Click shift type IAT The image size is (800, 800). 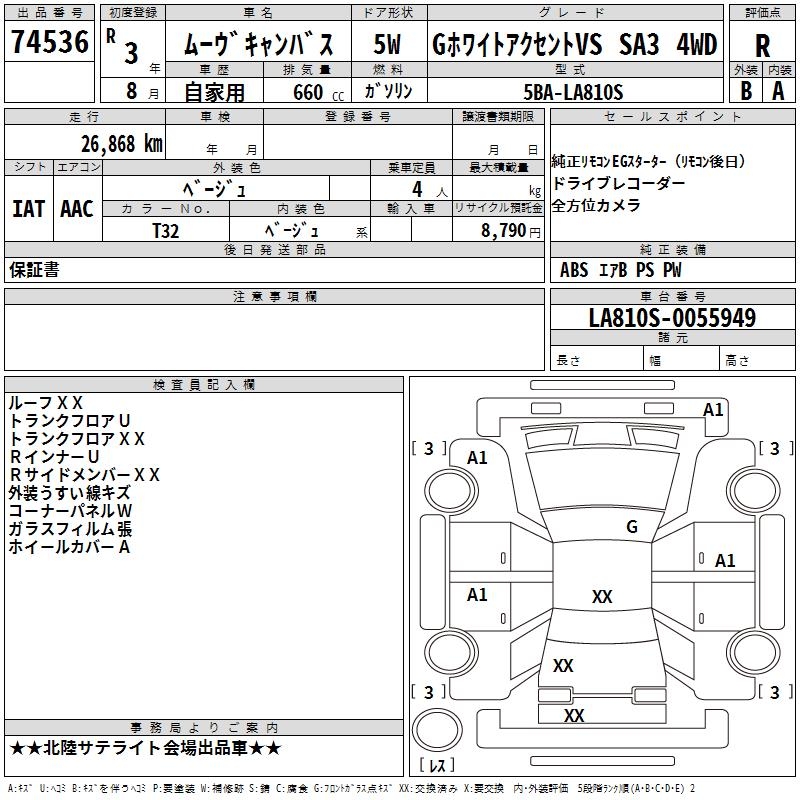coord(28,209)
